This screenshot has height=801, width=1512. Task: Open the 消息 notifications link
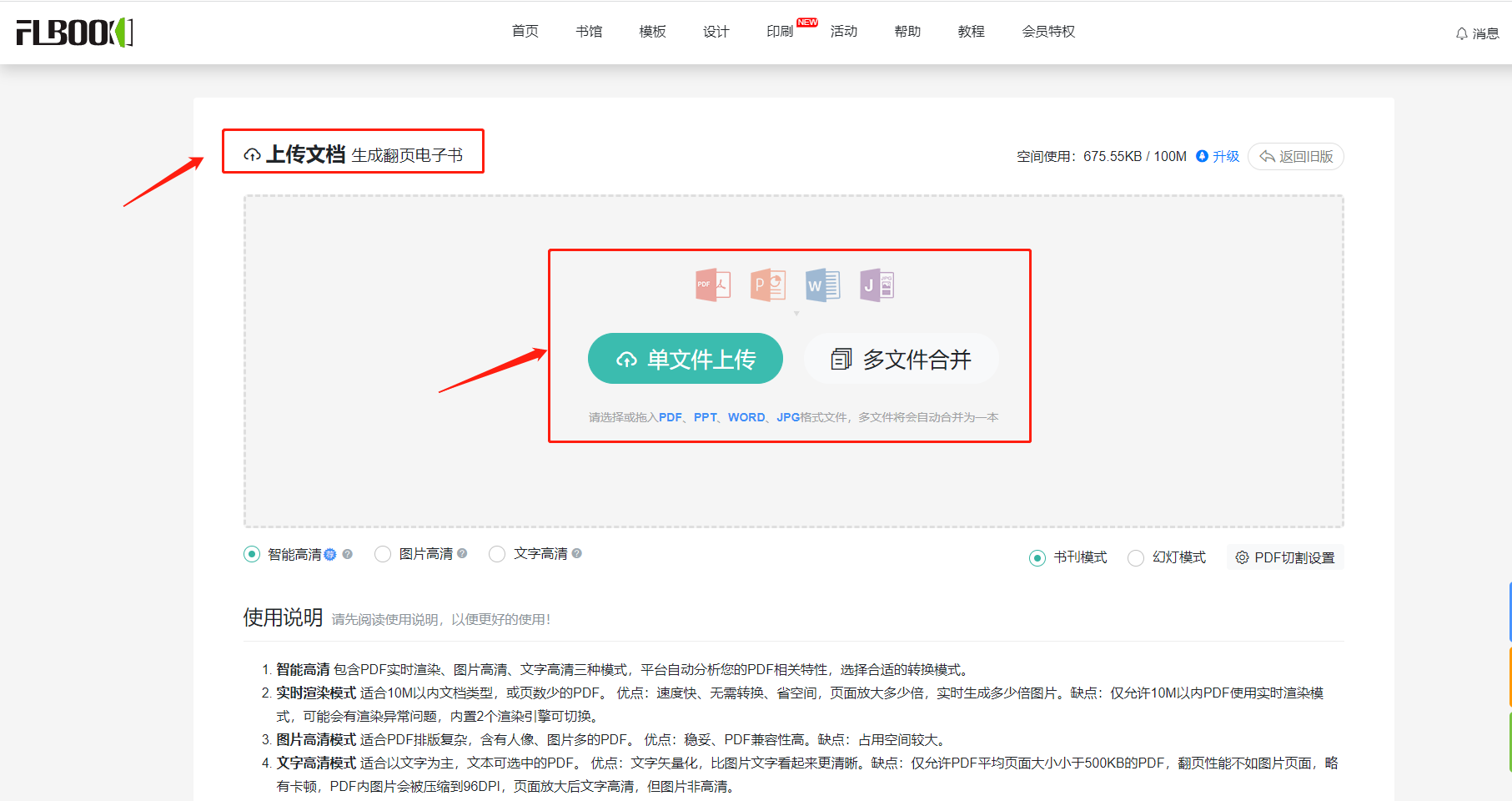1485,33
